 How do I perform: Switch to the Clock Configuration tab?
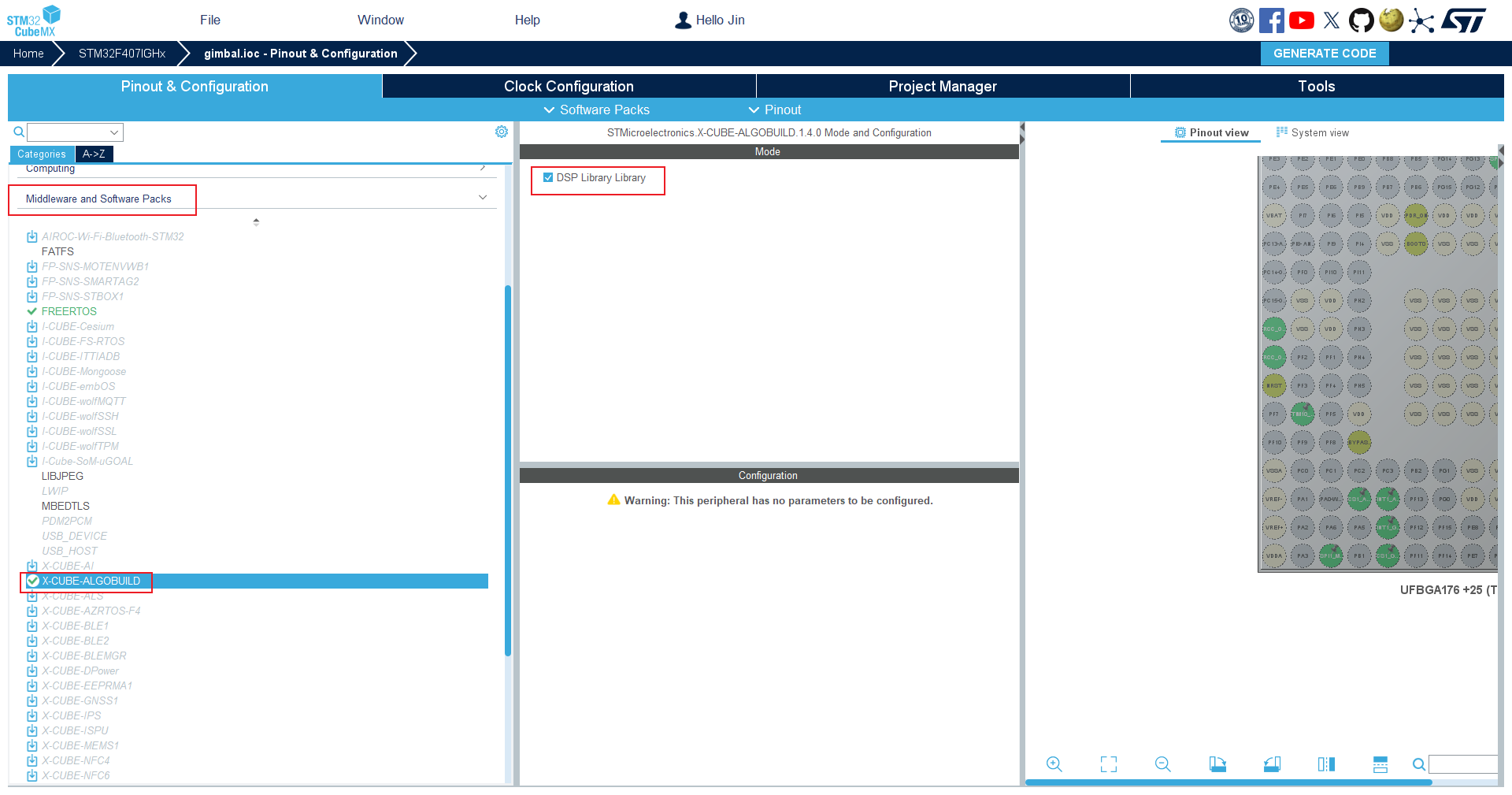click(569, 86)
